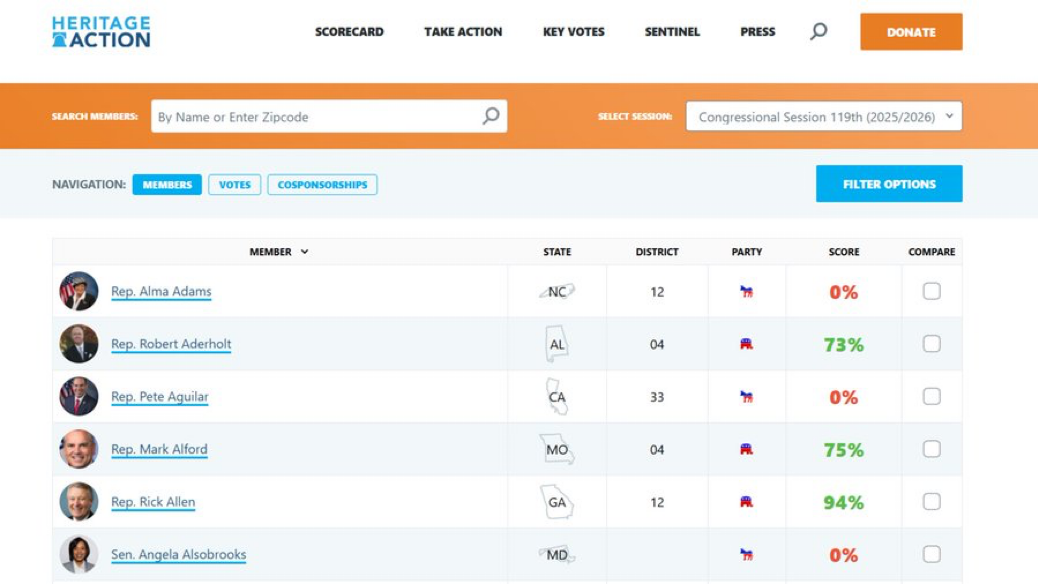This screenshot has height=584, width=1038.
Task: Click the MD state outline icon
Action: click(557, 554)
